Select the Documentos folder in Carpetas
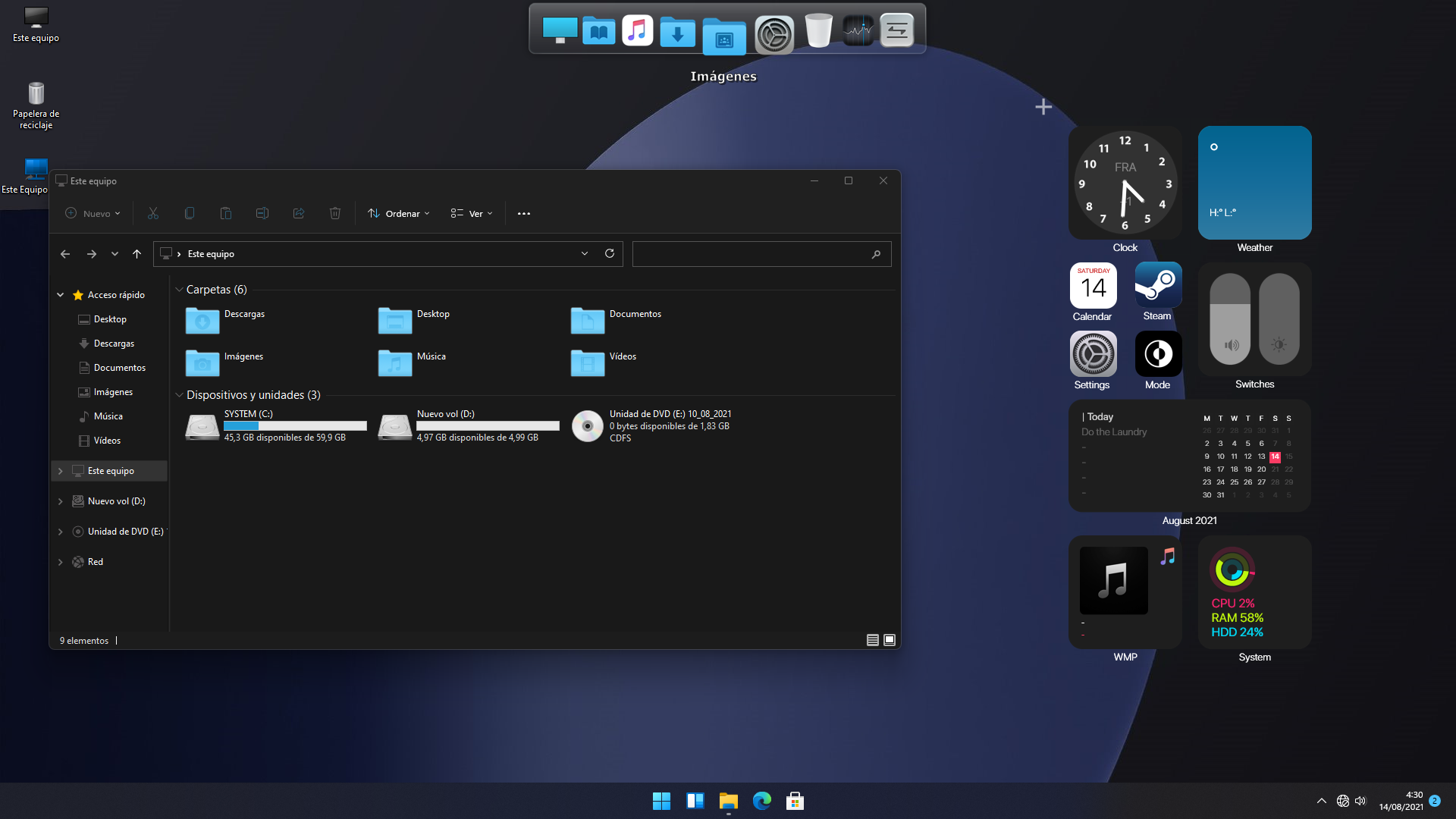This screenshot has width=1456, height=819. coord(617,320)
